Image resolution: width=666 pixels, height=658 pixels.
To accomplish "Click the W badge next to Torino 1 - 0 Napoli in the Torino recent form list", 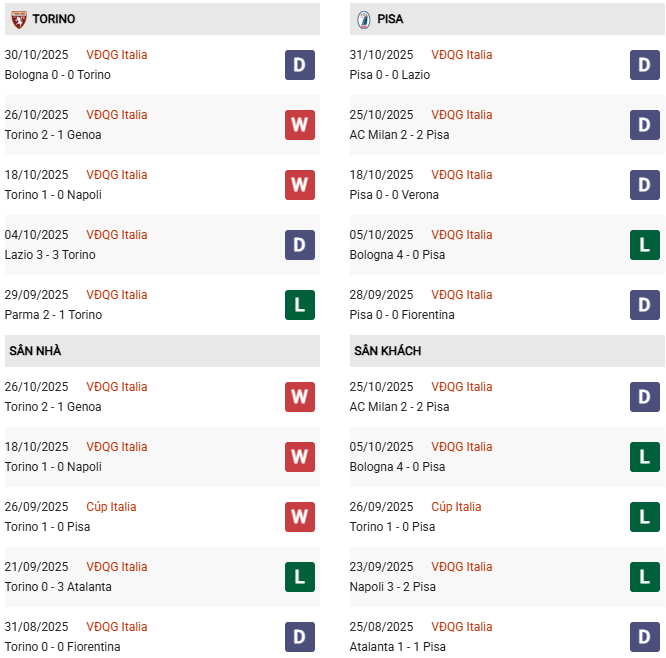I will [299, 185].
